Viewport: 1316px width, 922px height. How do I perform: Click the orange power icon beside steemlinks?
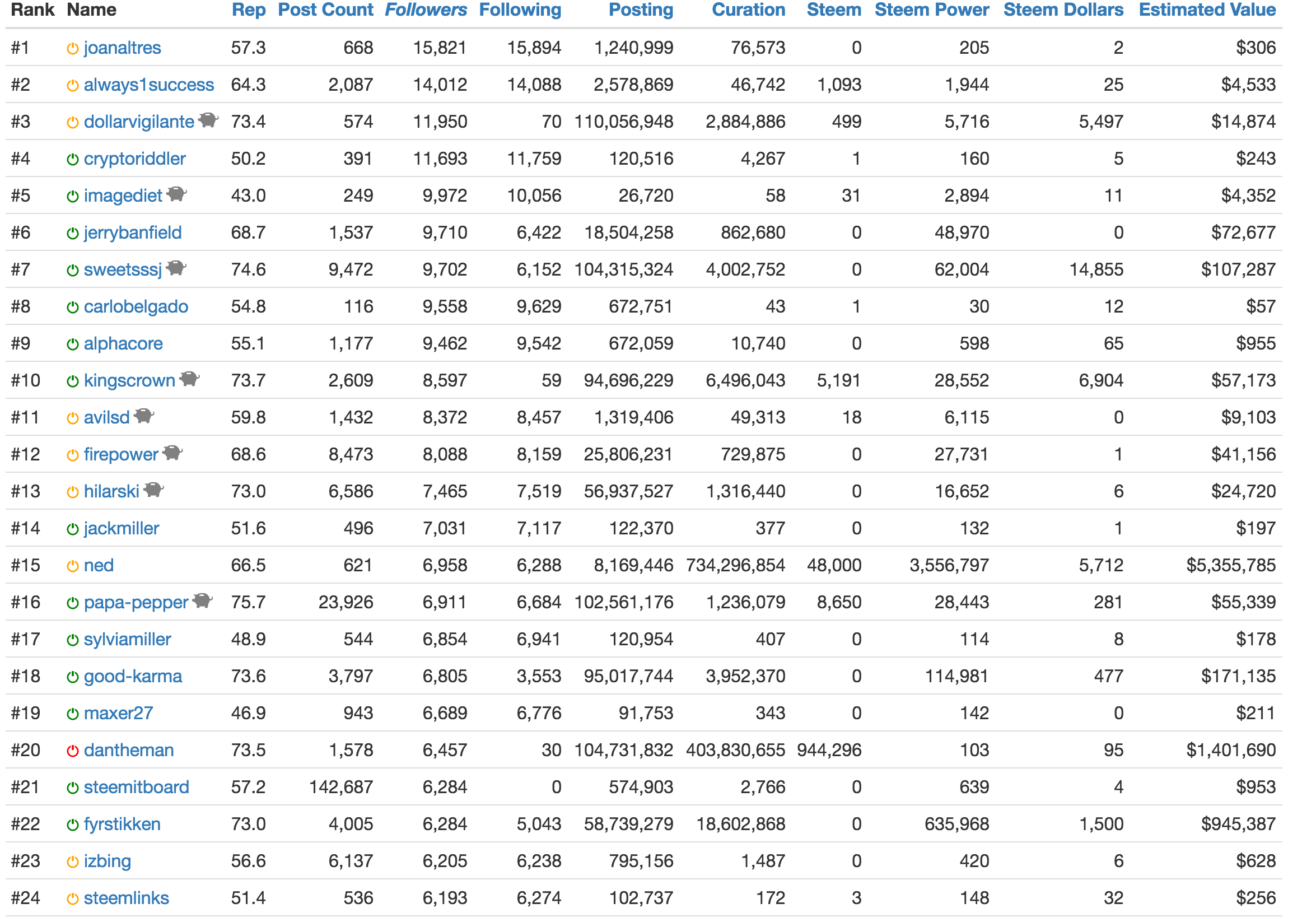pos(73,900)
